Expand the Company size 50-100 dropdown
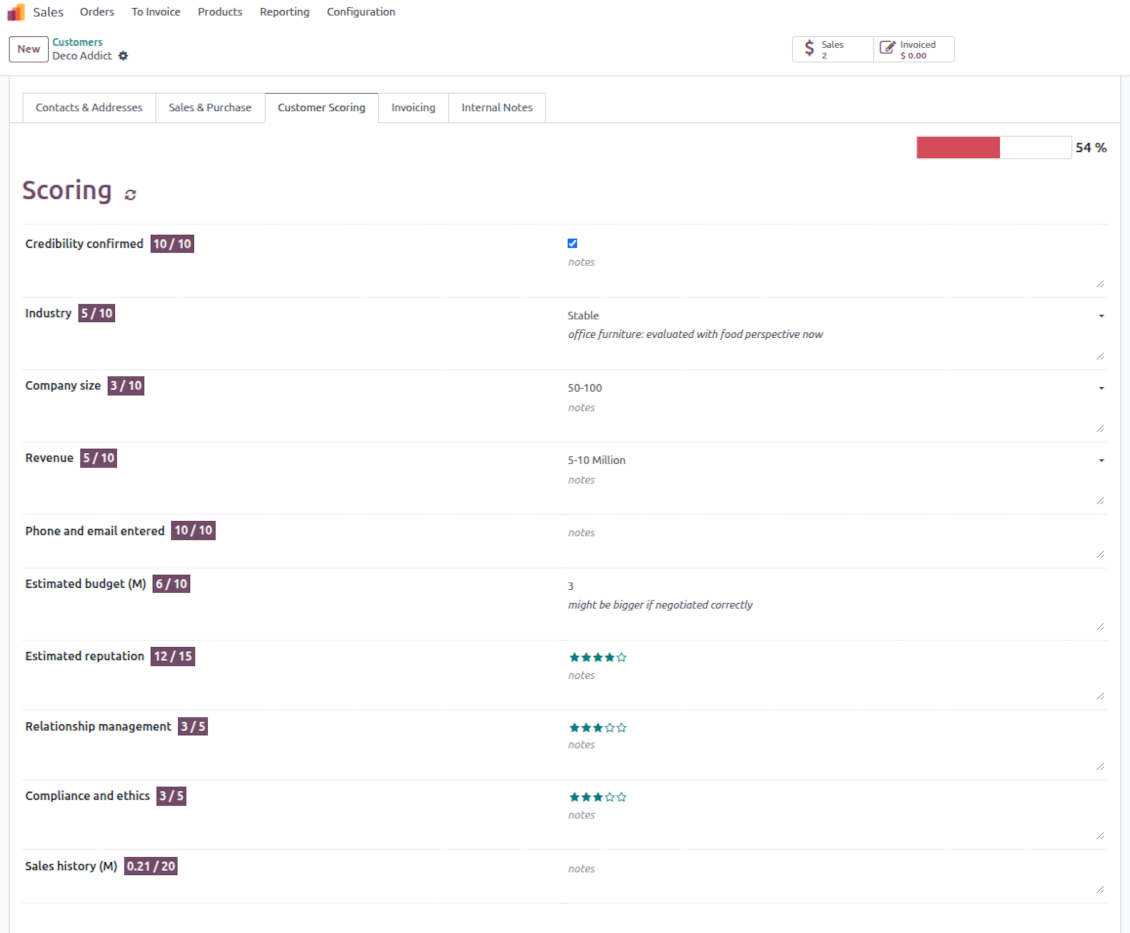 (x=834, y=388)
